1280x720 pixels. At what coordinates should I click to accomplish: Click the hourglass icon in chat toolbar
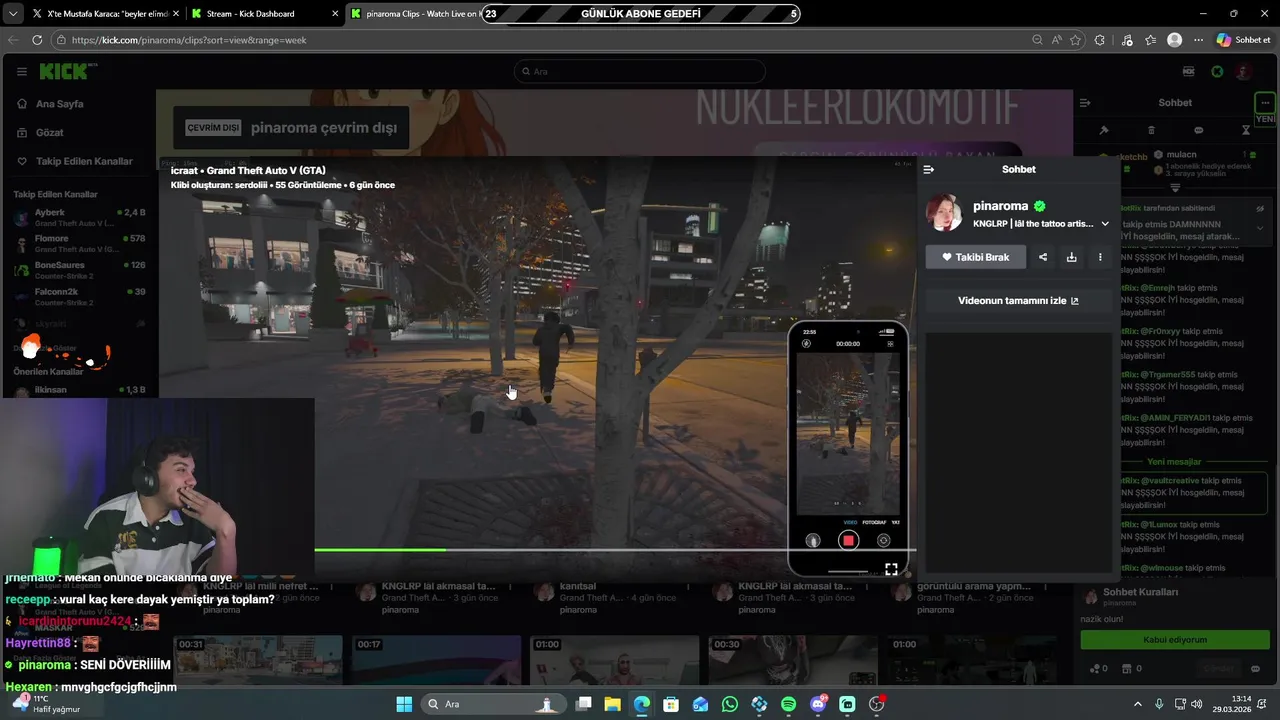[1246, 130]
